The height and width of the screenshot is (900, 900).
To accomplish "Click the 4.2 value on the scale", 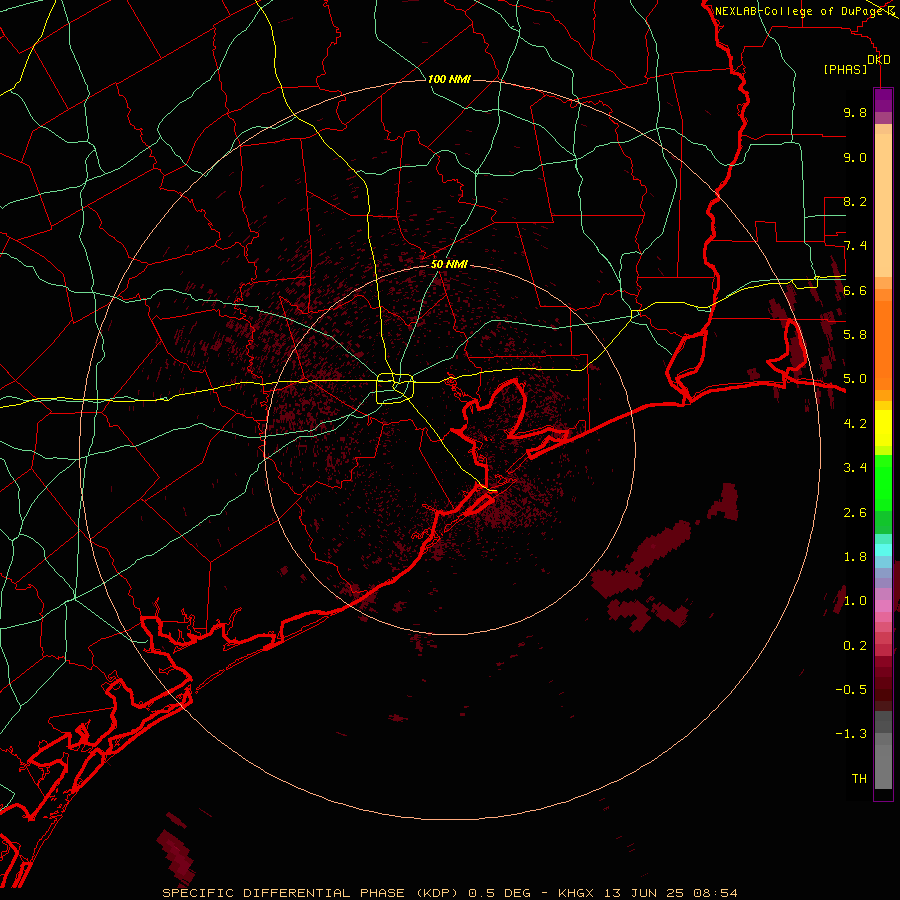I will pyautogui.click(x=855, y=424).
